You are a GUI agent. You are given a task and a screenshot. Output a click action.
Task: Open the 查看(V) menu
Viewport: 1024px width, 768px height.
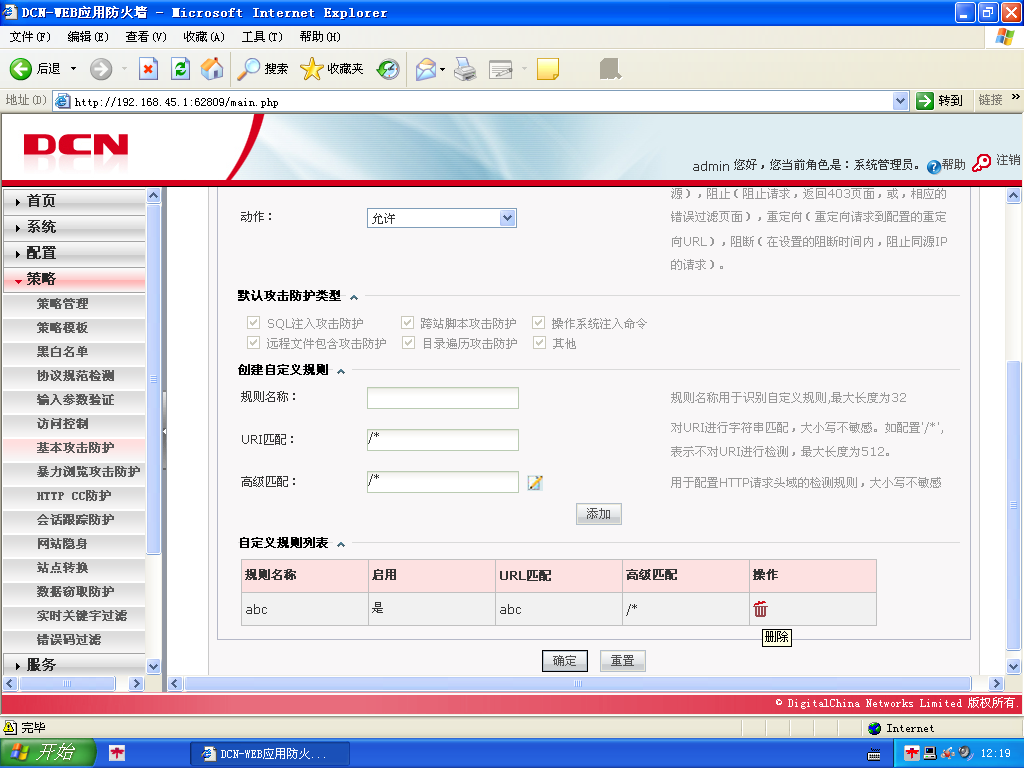point(146,37)
